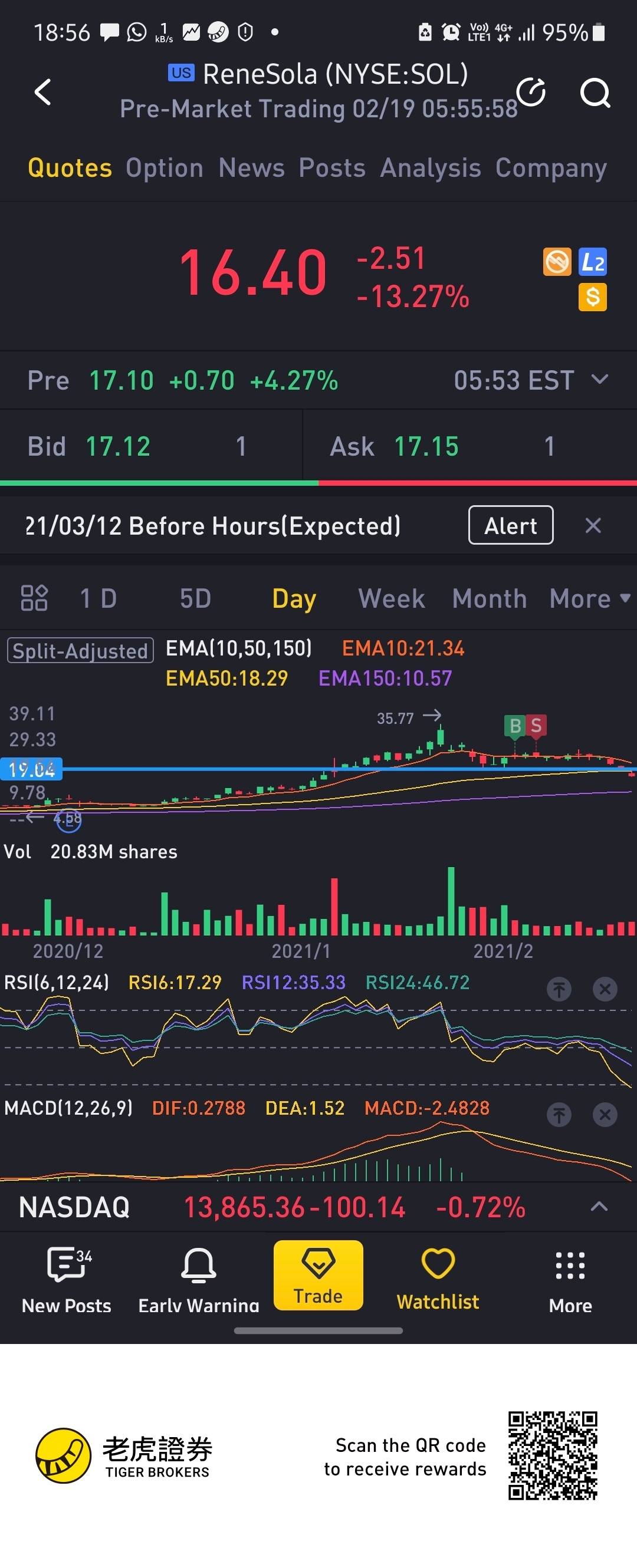637x1568 pixels.
Task: Tap the 35.77 high price label
Action: [395, 718]
